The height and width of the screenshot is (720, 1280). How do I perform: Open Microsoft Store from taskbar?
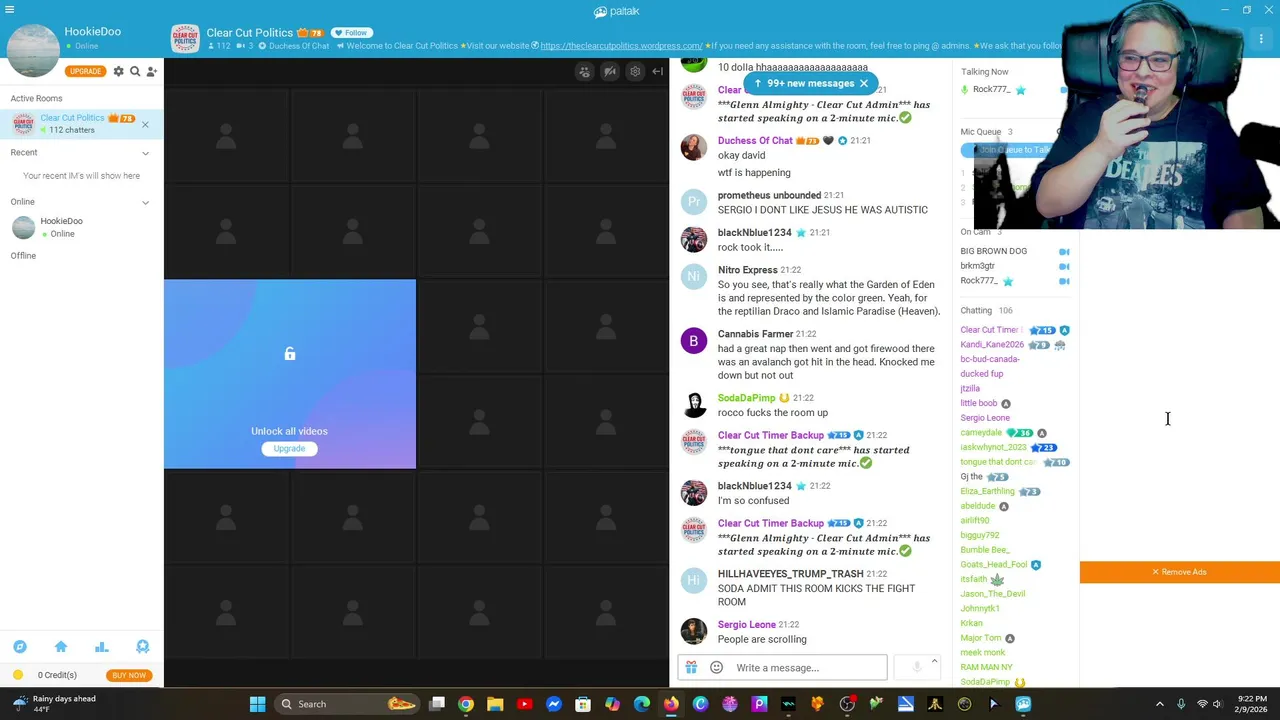coord(583,704)
